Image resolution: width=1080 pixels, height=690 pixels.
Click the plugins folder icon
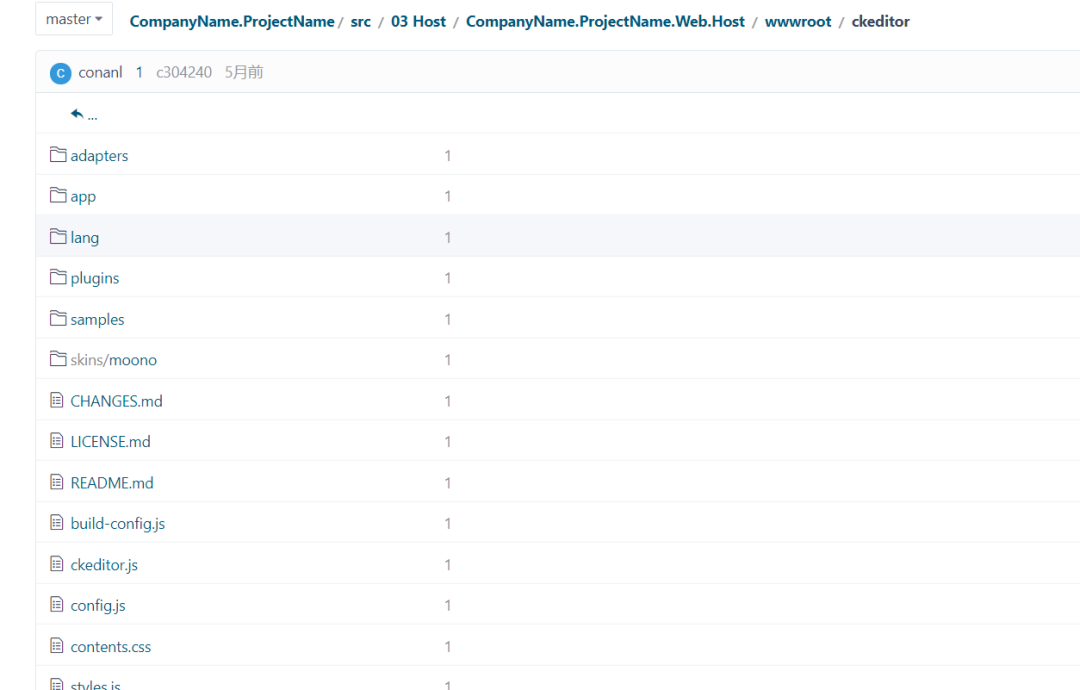[x=57, y=277]
